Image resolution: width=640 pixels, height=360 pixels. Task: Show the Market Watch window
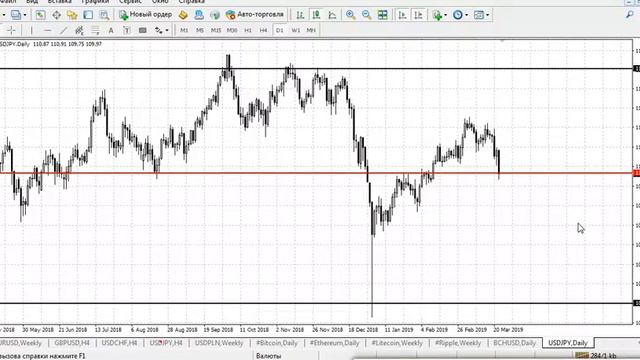pos(40,15)
